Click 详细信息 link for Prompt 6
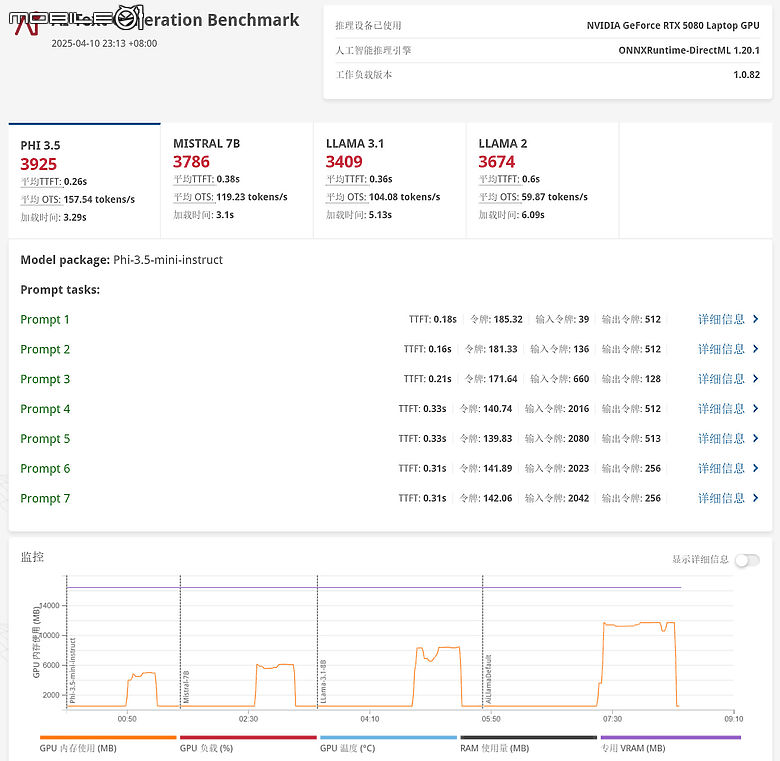This screenshot has height=761, width=780. click(x=721, y=469)
